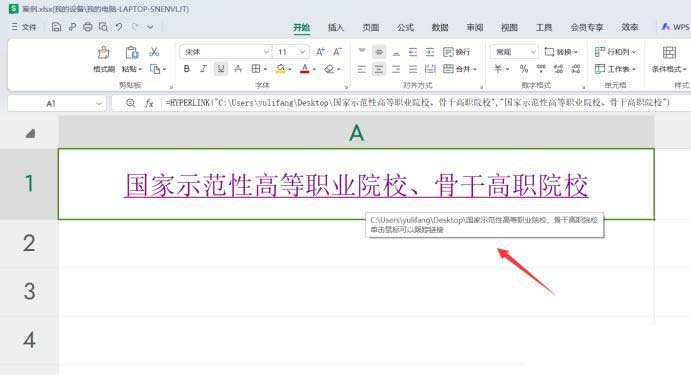691x375 pixels.
Task: Cut selection with the scissors icon
Action: coord(154,52)
